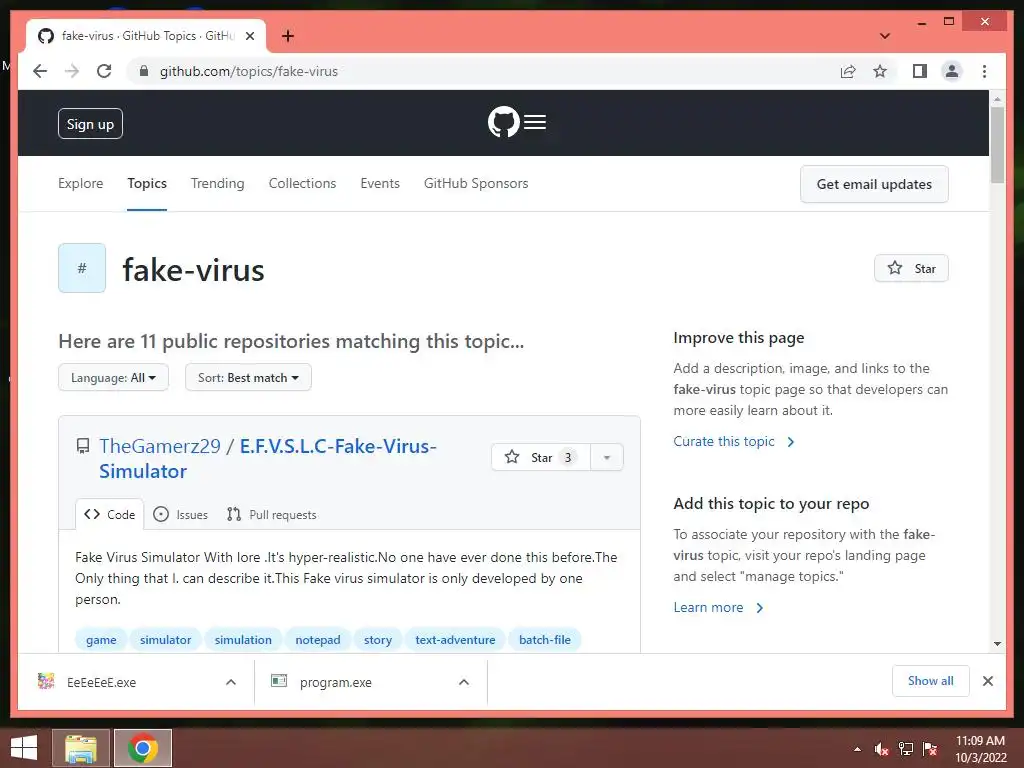Click the story topic tag

378,640
